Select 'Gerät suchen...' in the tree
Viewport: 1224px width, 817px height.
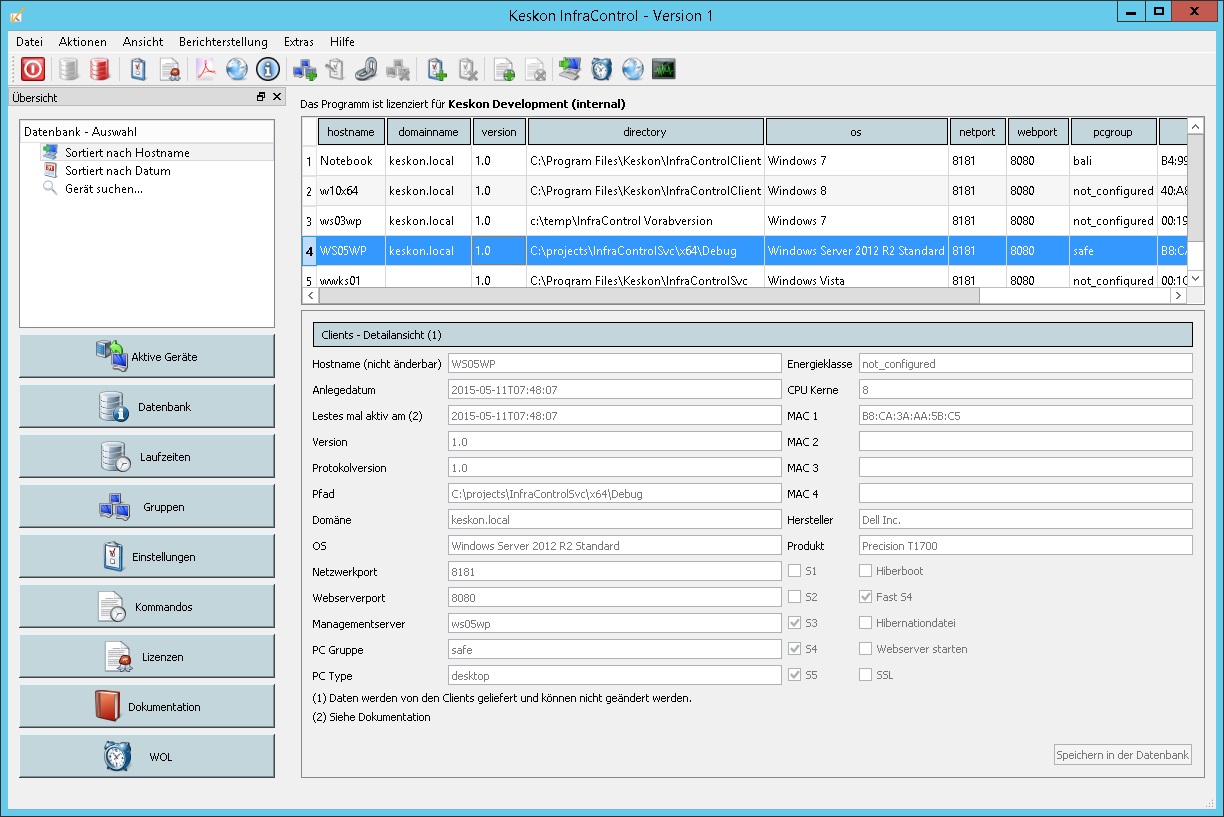103,189
